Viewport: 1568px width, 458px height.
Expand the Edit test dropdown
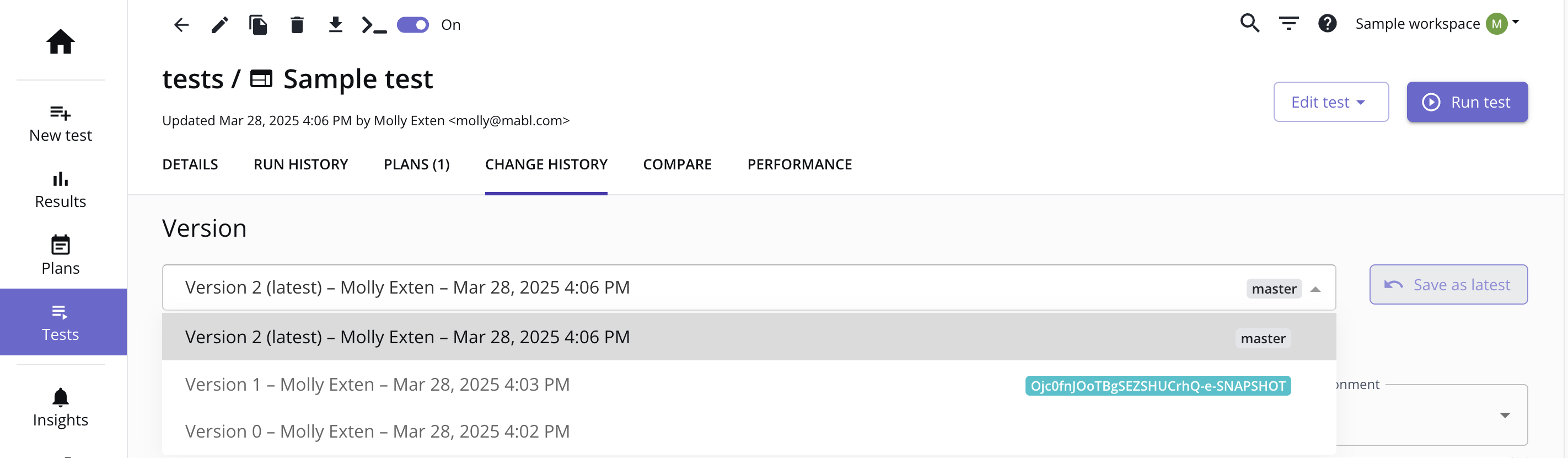click(x=1330, y=102)
